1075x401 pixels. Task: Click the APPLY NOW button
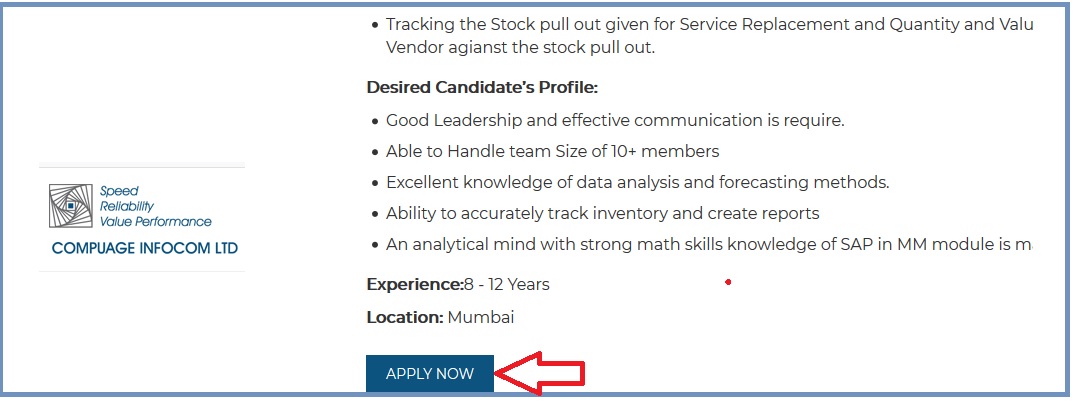429,374
